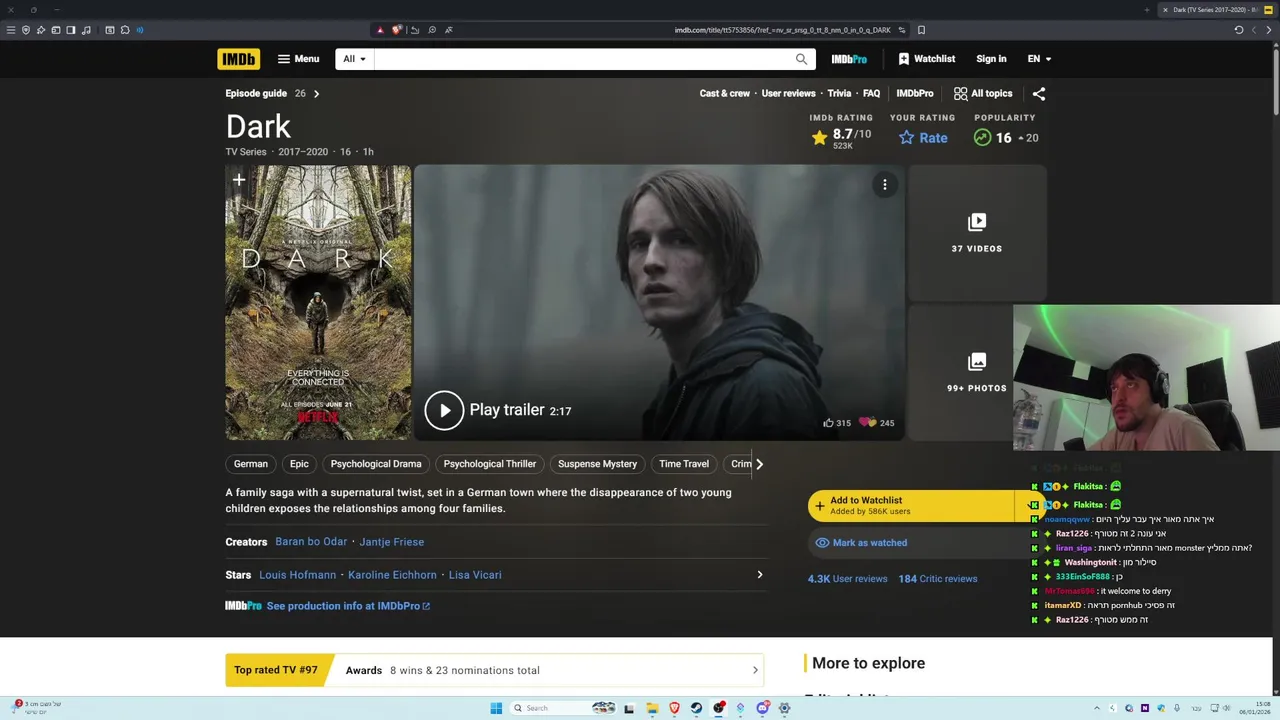1280x720 pixels.
Task: Open a new browser tab with plus
Action: 1147,10
